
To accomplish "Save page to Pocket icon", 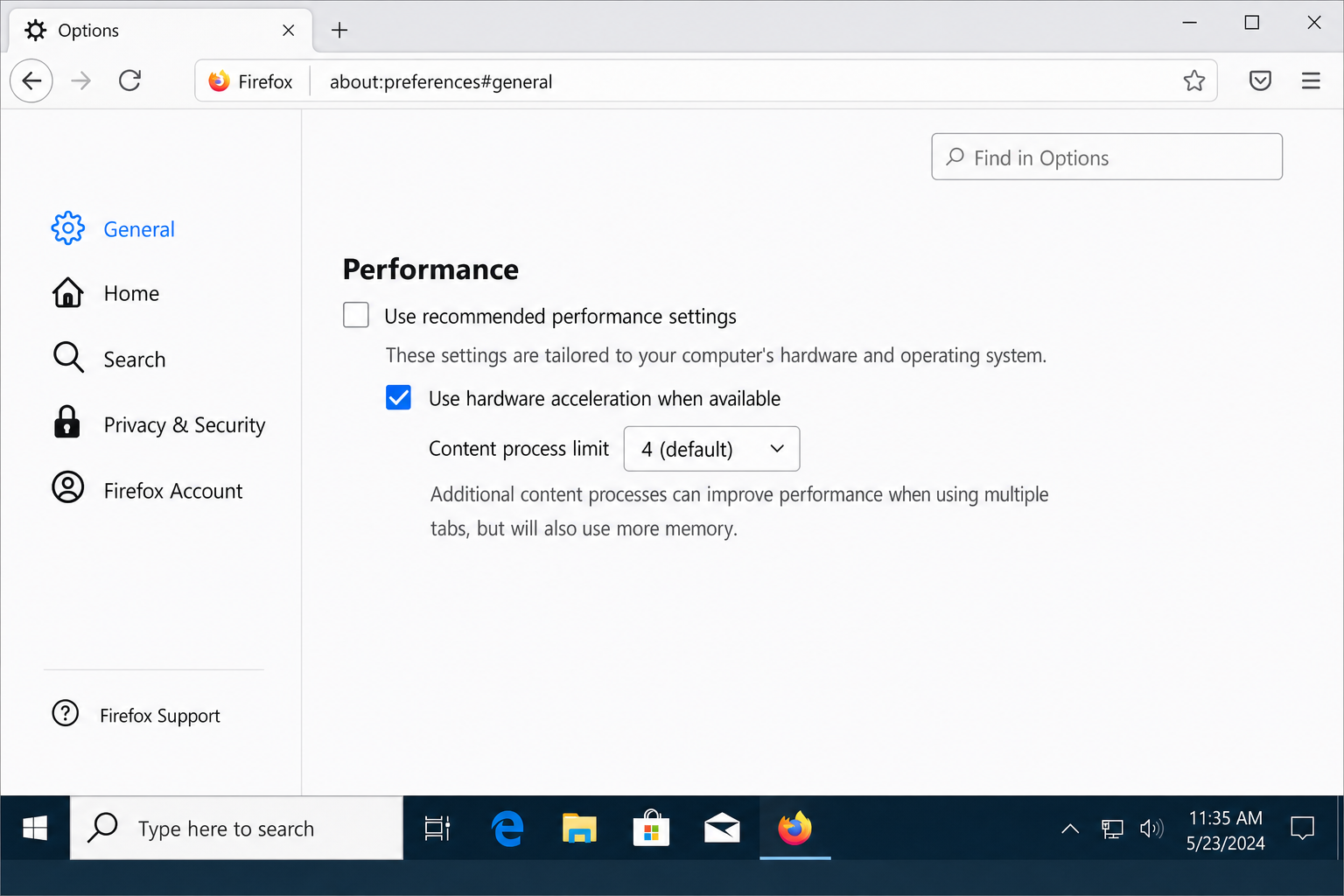I will coord(1260,81).
